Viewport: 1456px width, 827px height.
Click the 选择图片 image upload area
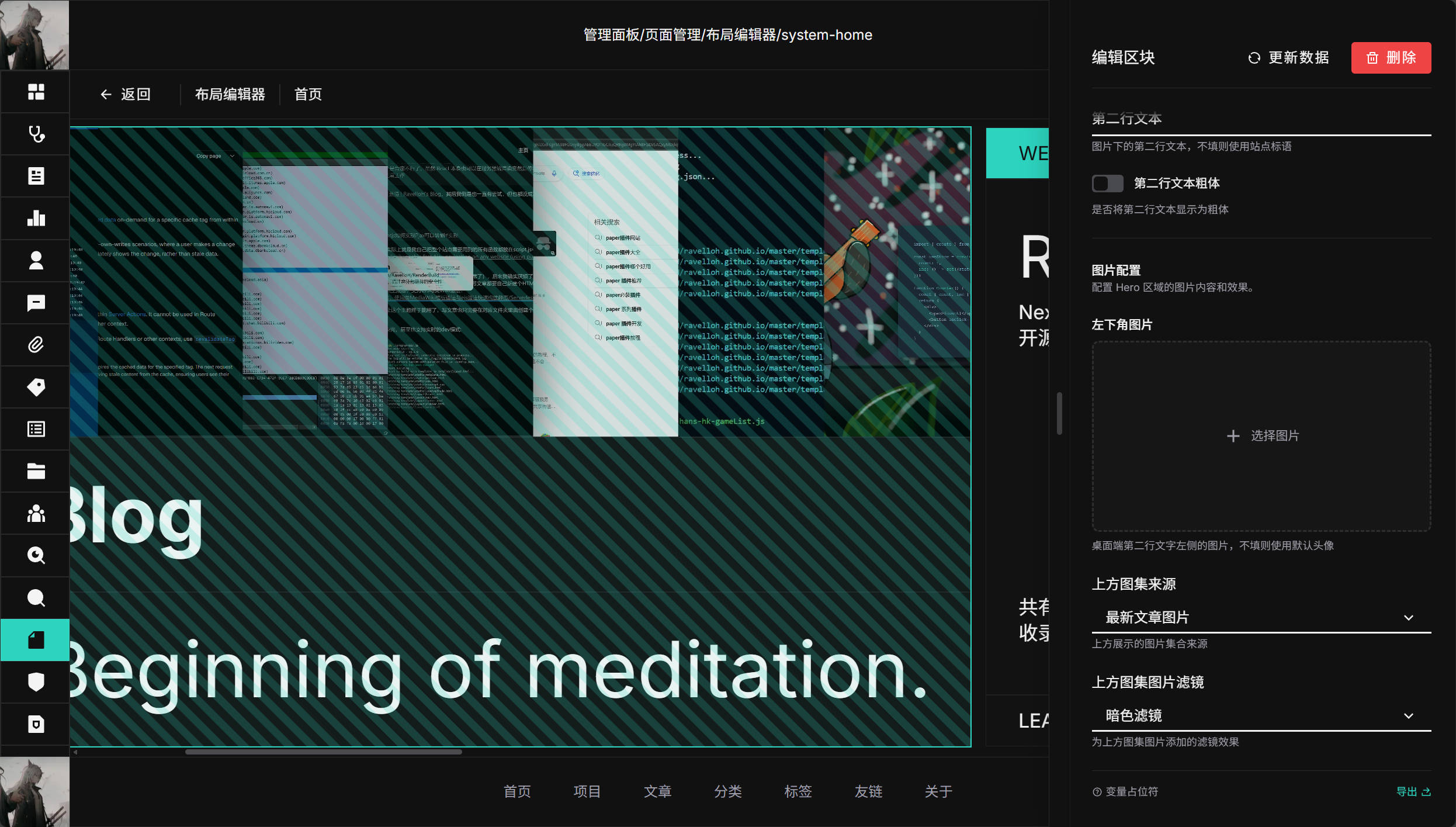pos(1261,436)
